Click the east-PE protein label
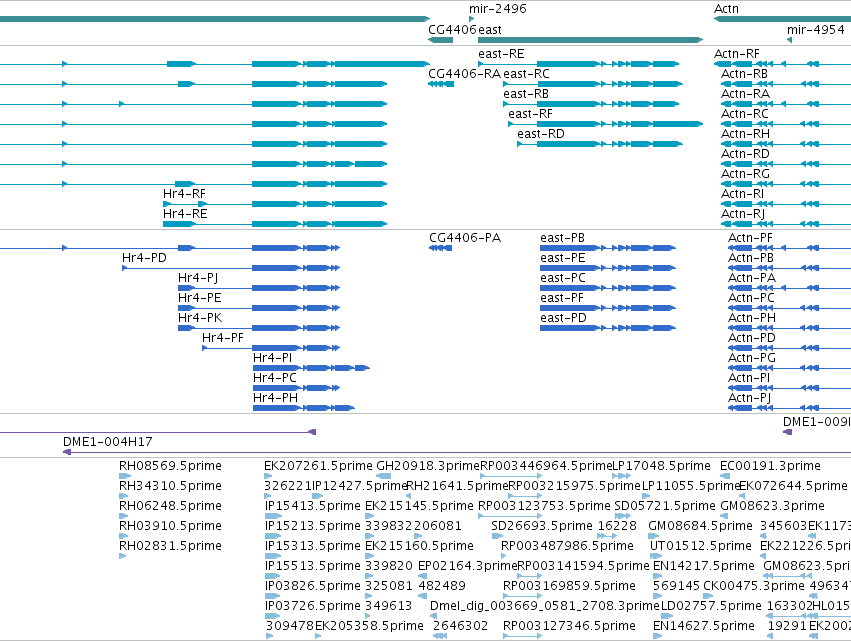Screen dimensions: 851x641 pos(562,258)
